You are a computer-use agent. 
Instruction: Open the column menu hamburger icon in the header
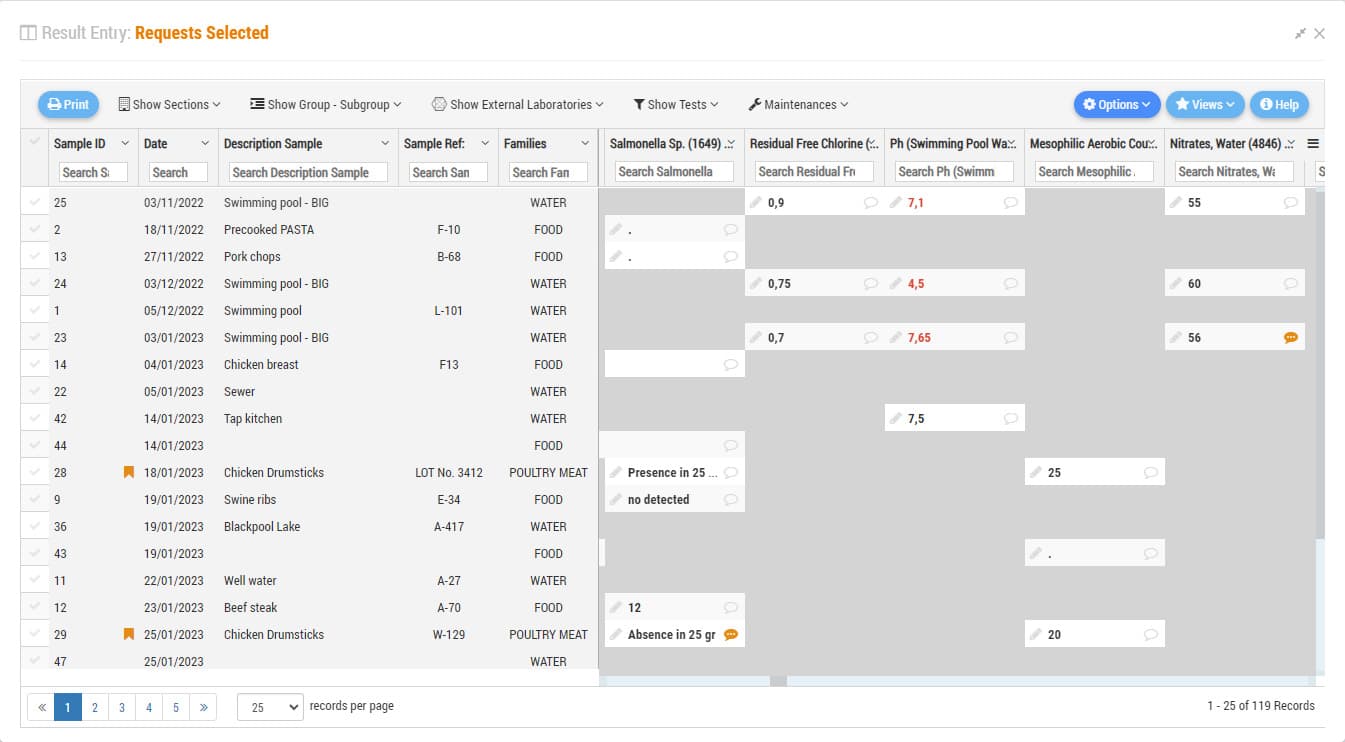tap(1313, 144)
